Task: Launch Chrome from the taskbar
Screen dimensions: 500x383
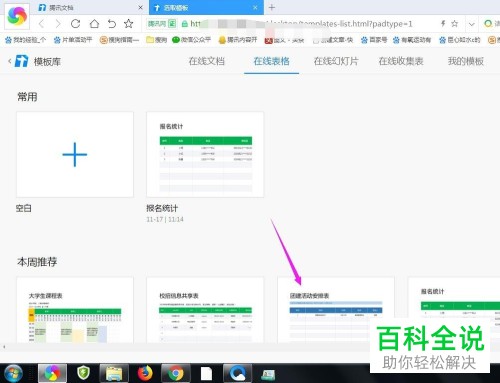Action: (x=176, y=373)
